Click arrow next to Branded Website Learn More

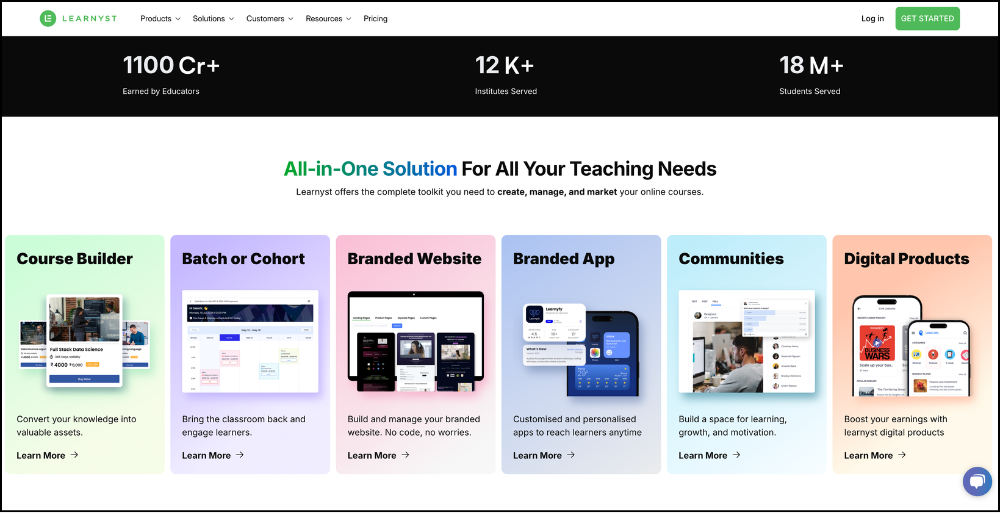tap(406, 455)
